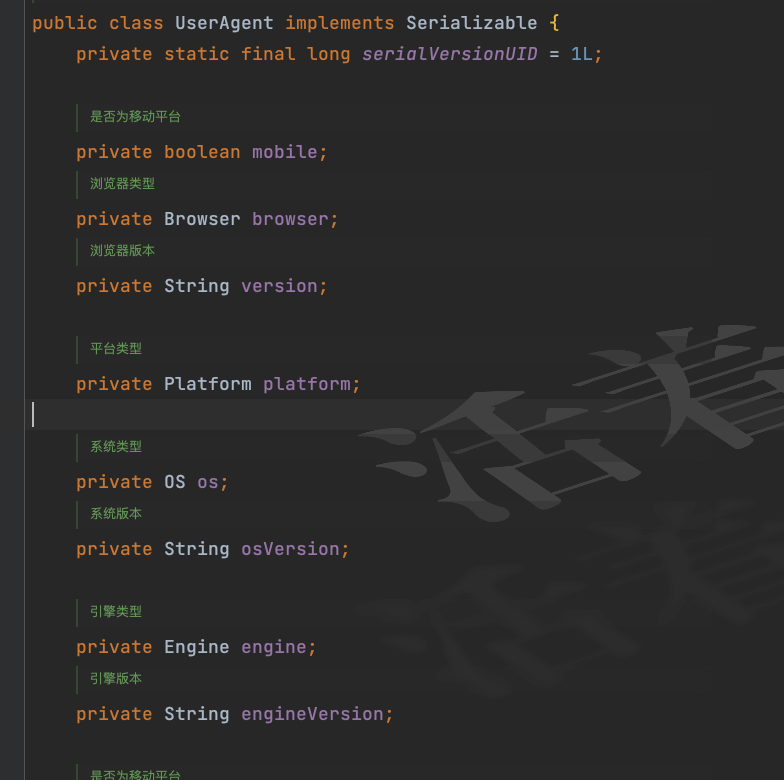This screenshot has height=780, width=784.
Task: Click the 浏览器类型 doc comment
Action: click(x=122, y=184)
